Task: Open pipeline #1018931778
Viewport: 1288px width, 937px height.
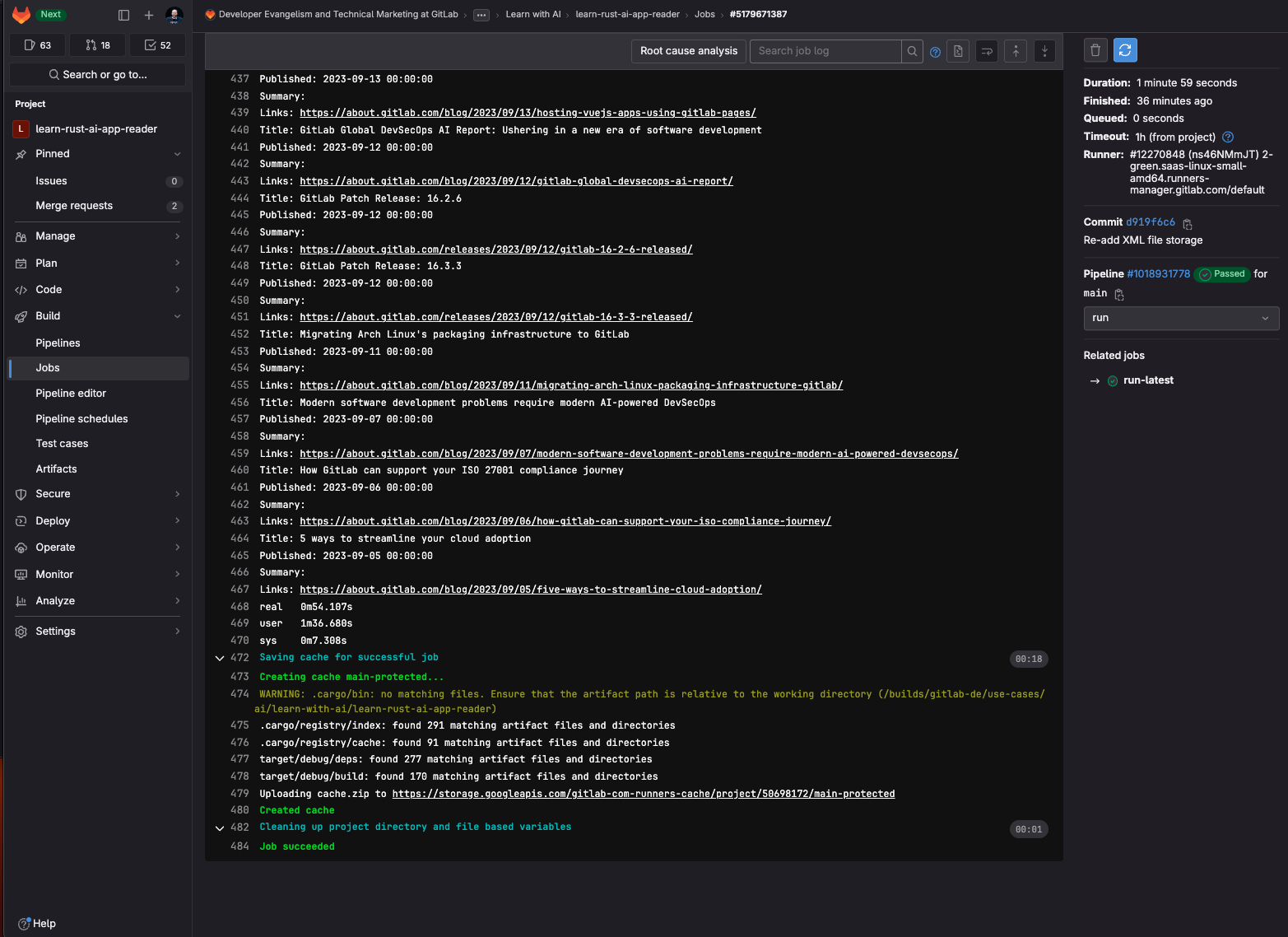Action: [1159, 273]
